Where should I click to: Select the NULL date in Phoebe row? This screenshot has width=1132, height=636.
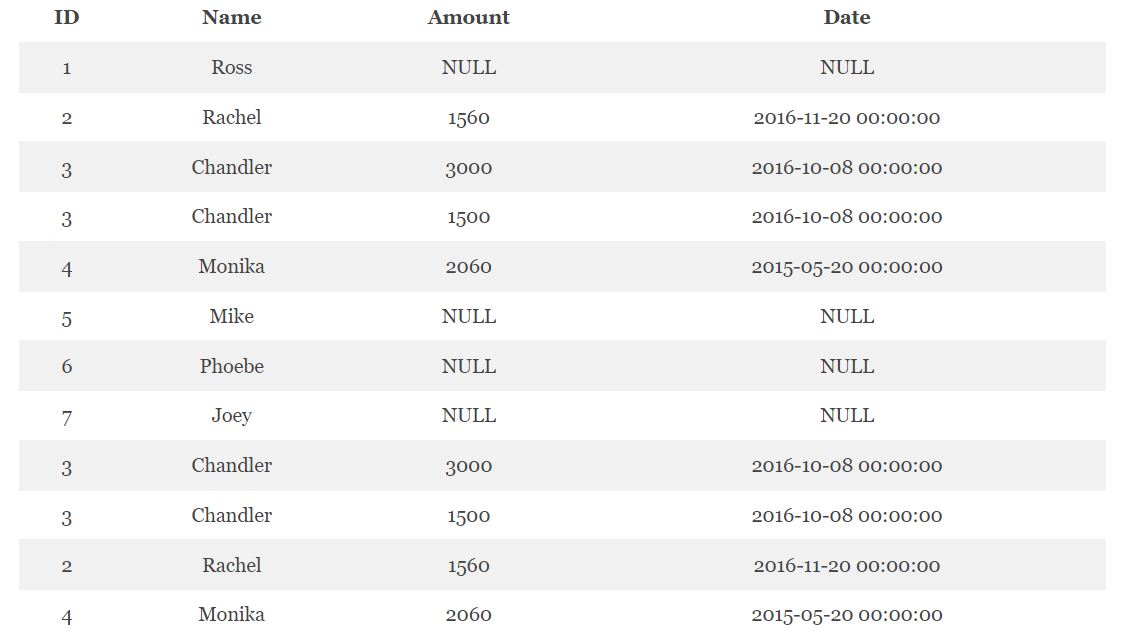click(847, 366)
